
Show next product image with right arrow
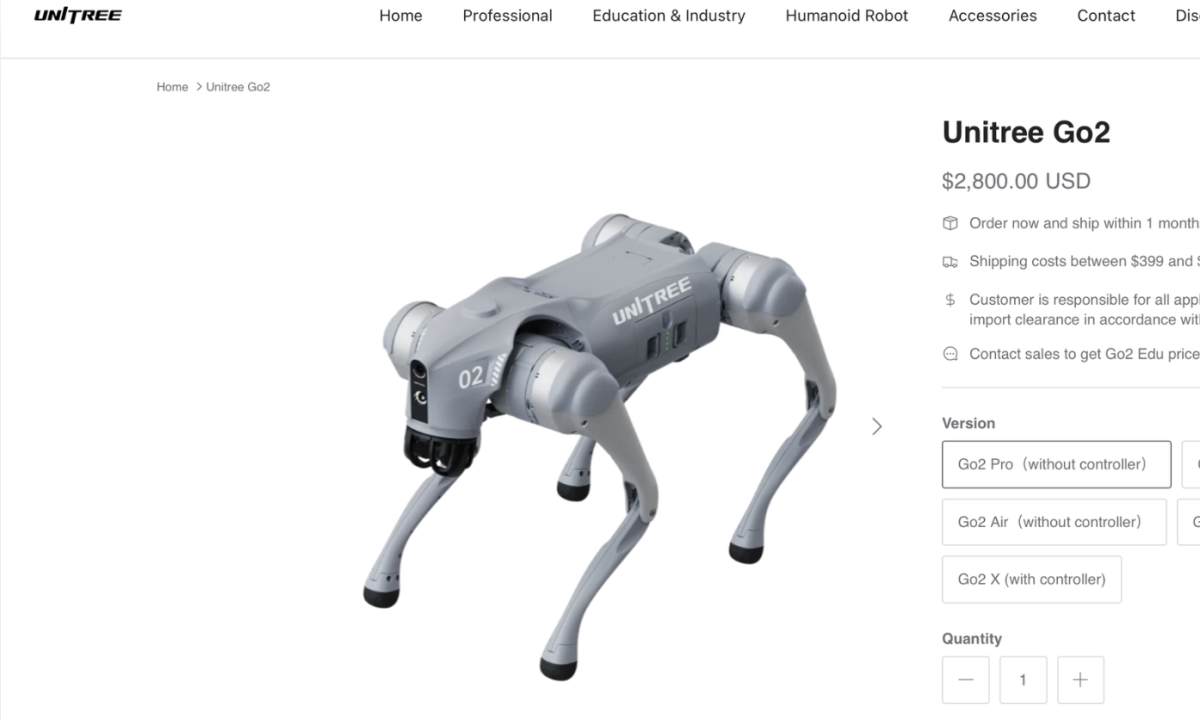(877, 426)
